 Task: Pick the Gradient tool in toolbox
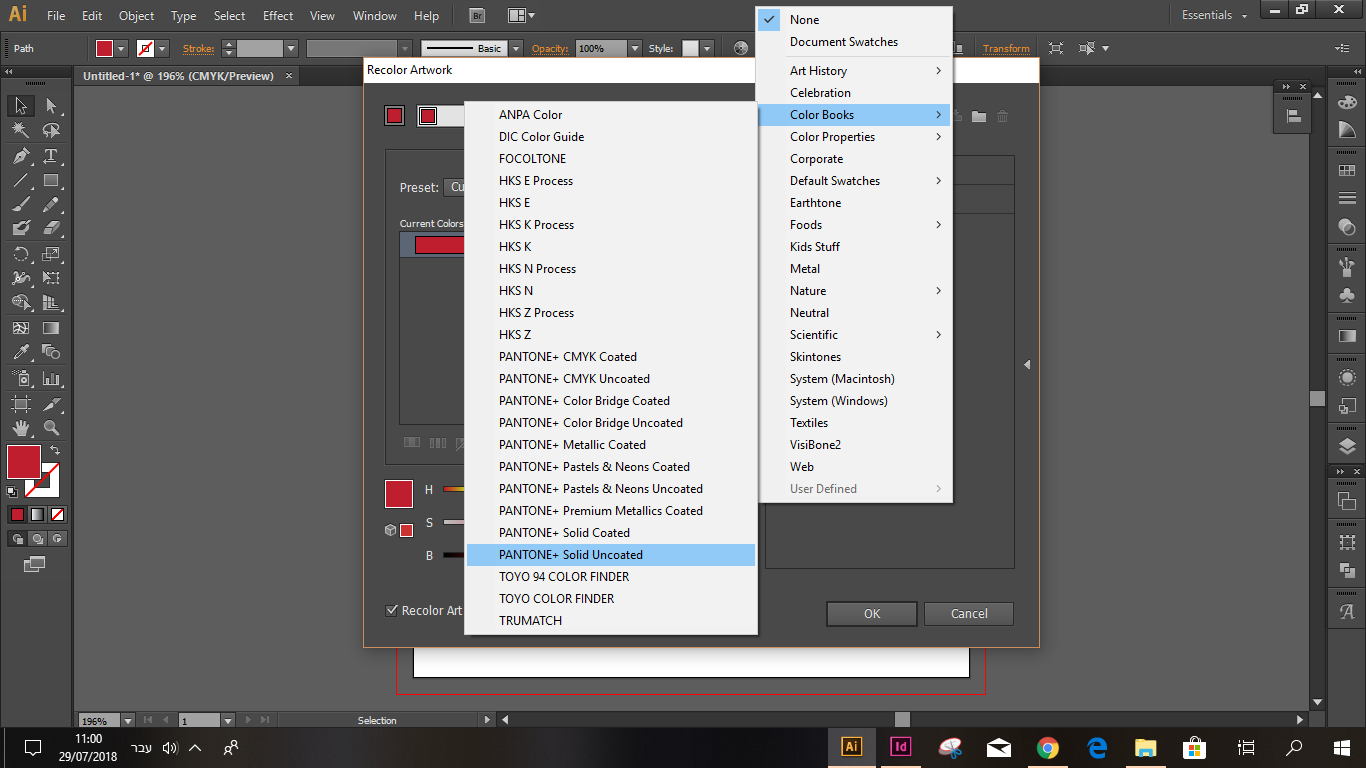pos(51,327)
